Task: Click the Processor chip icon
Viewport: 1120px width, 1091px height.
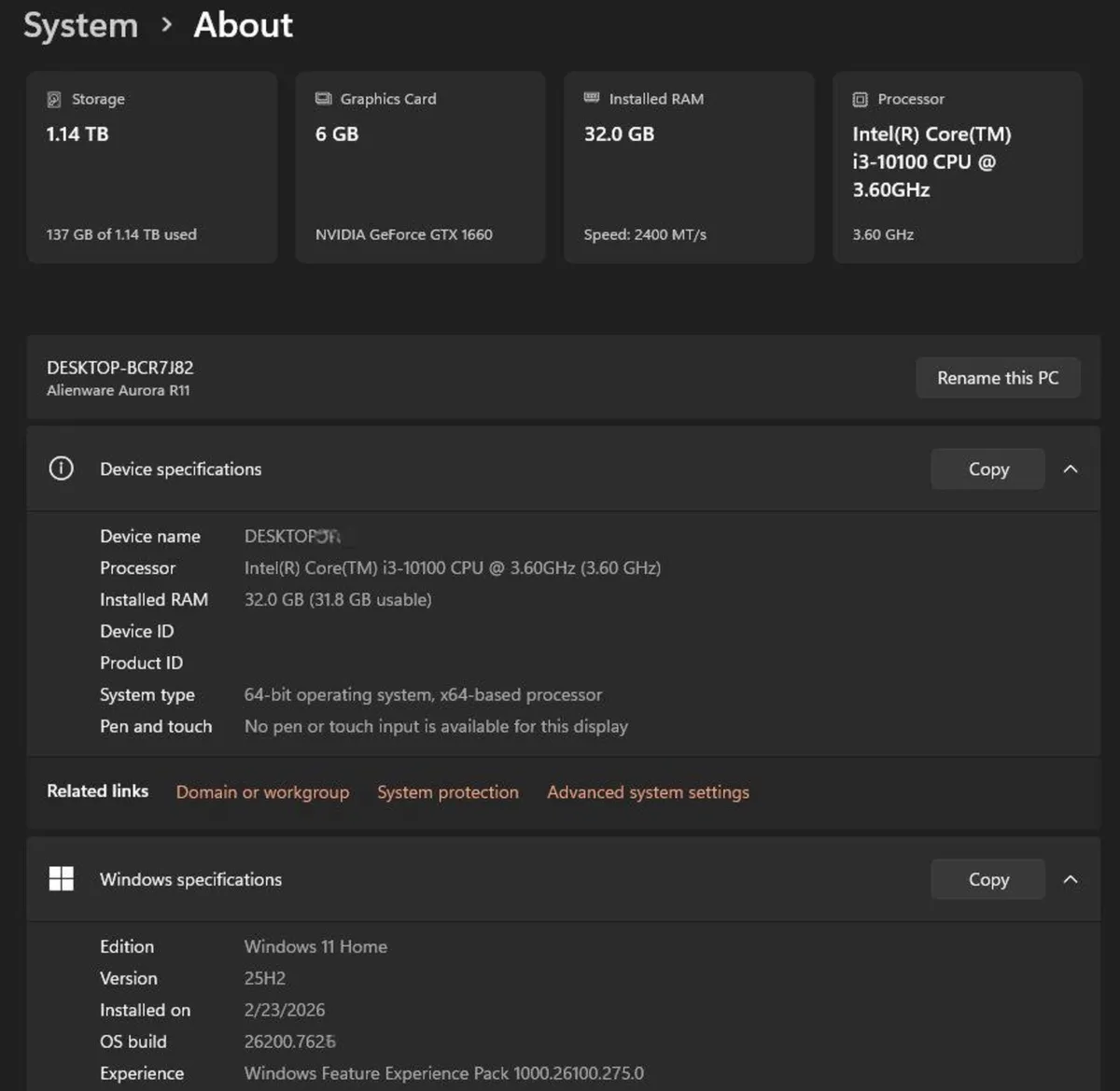Action: pyautogui.click(x=859, y=98)
